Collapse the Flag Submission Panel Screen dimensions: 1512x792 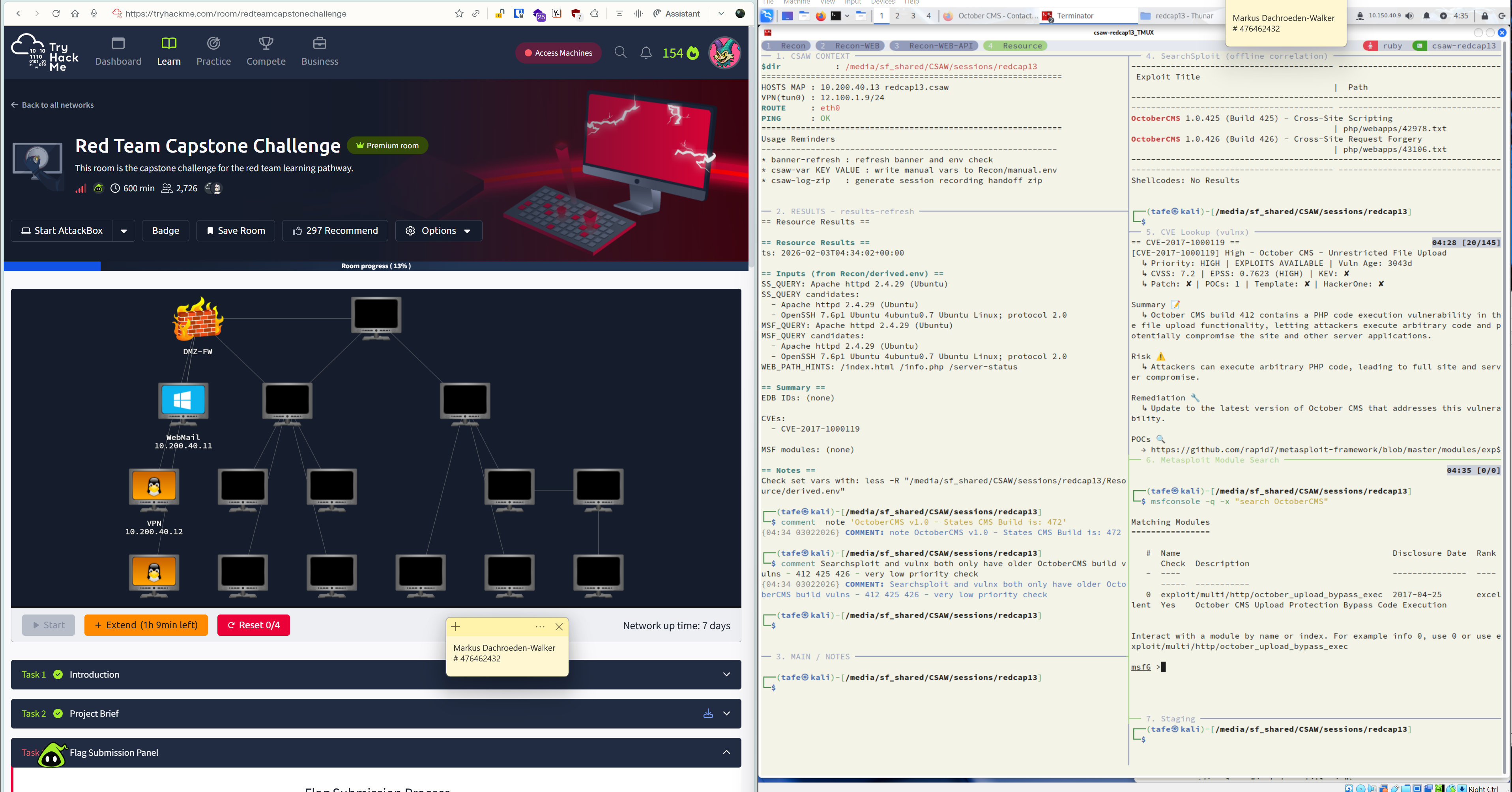726,752
